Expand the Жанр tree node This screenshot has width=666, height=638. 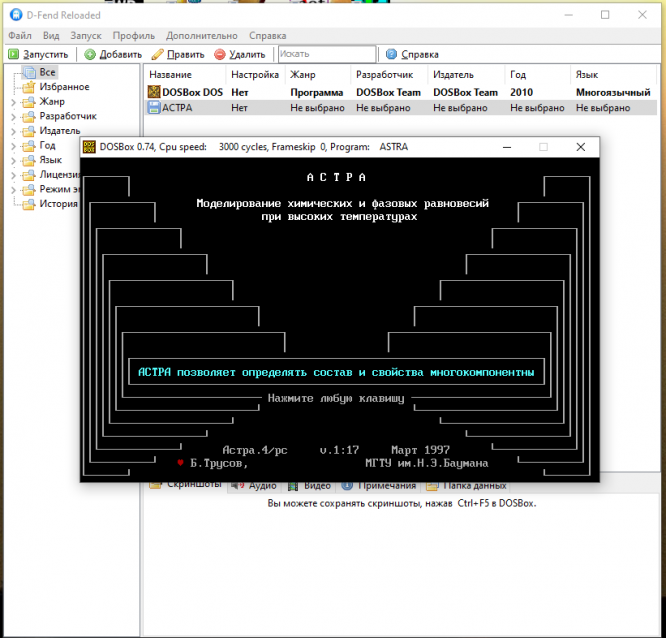coord(13,102)
